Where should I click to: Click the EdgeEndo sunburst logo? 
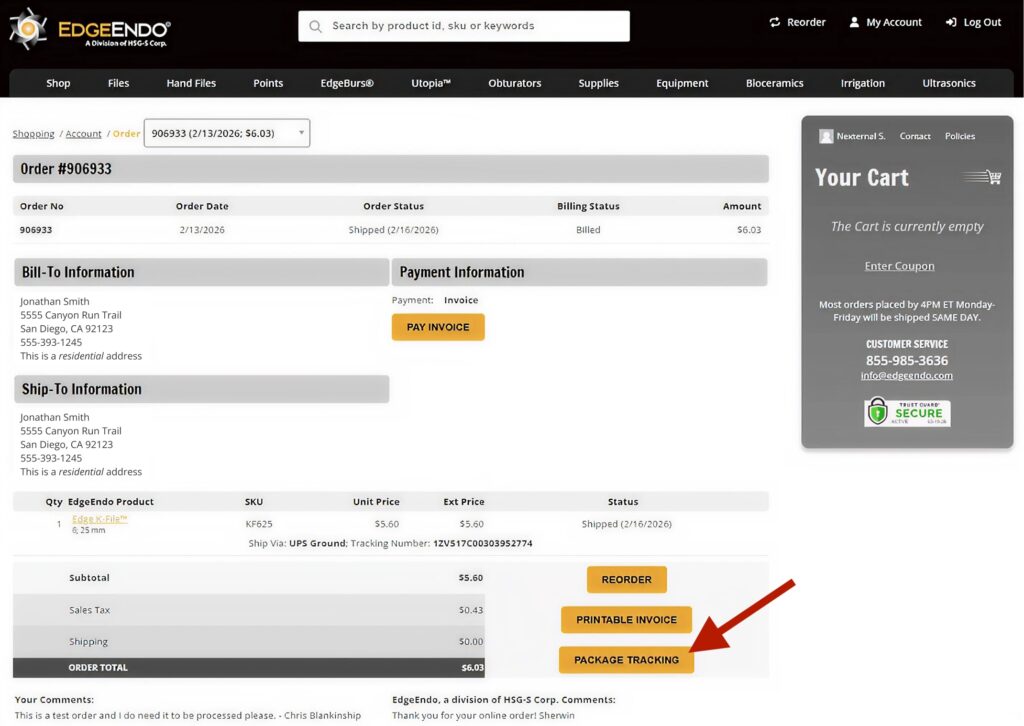[x=27, y=29]
